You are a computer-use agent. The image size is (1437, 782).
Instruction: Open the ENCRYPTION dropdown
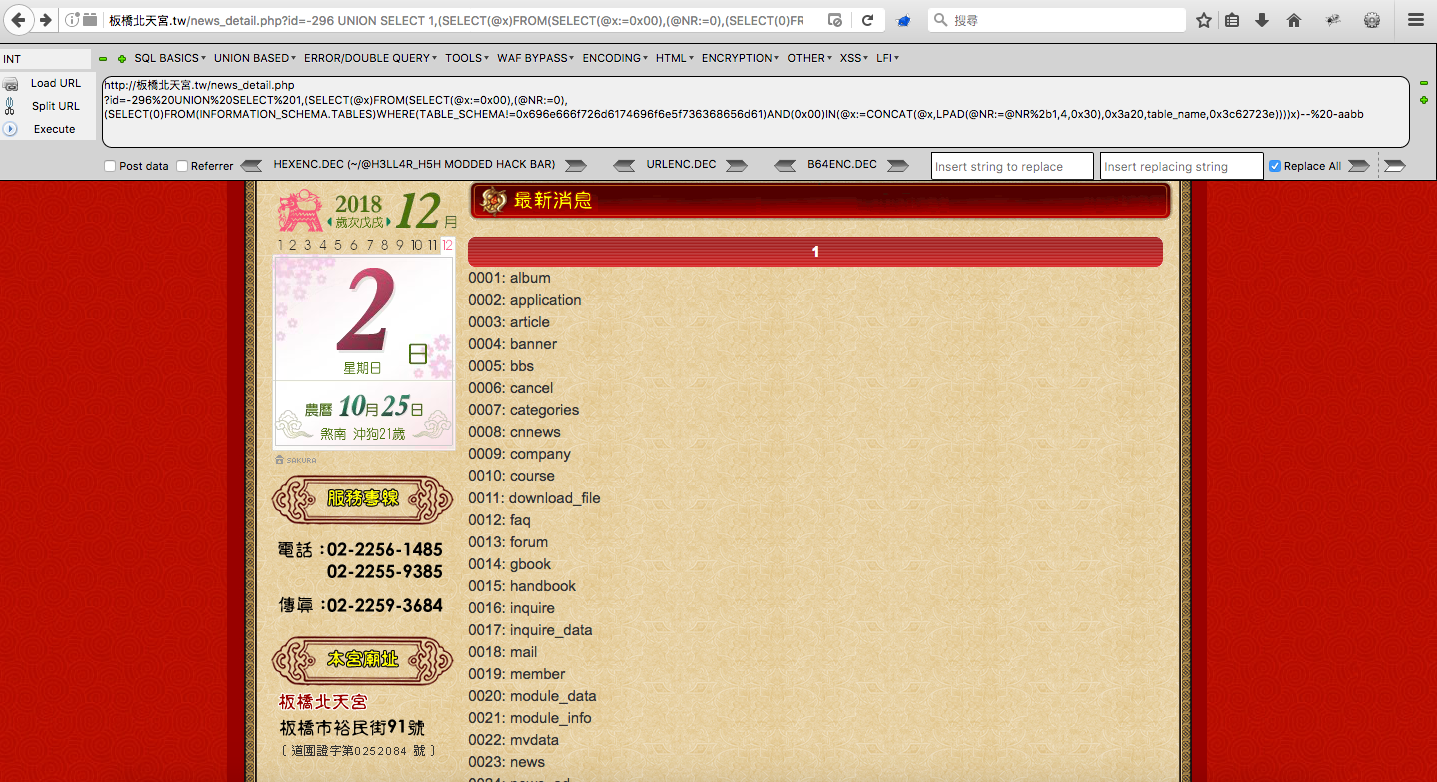pos(740,58)
